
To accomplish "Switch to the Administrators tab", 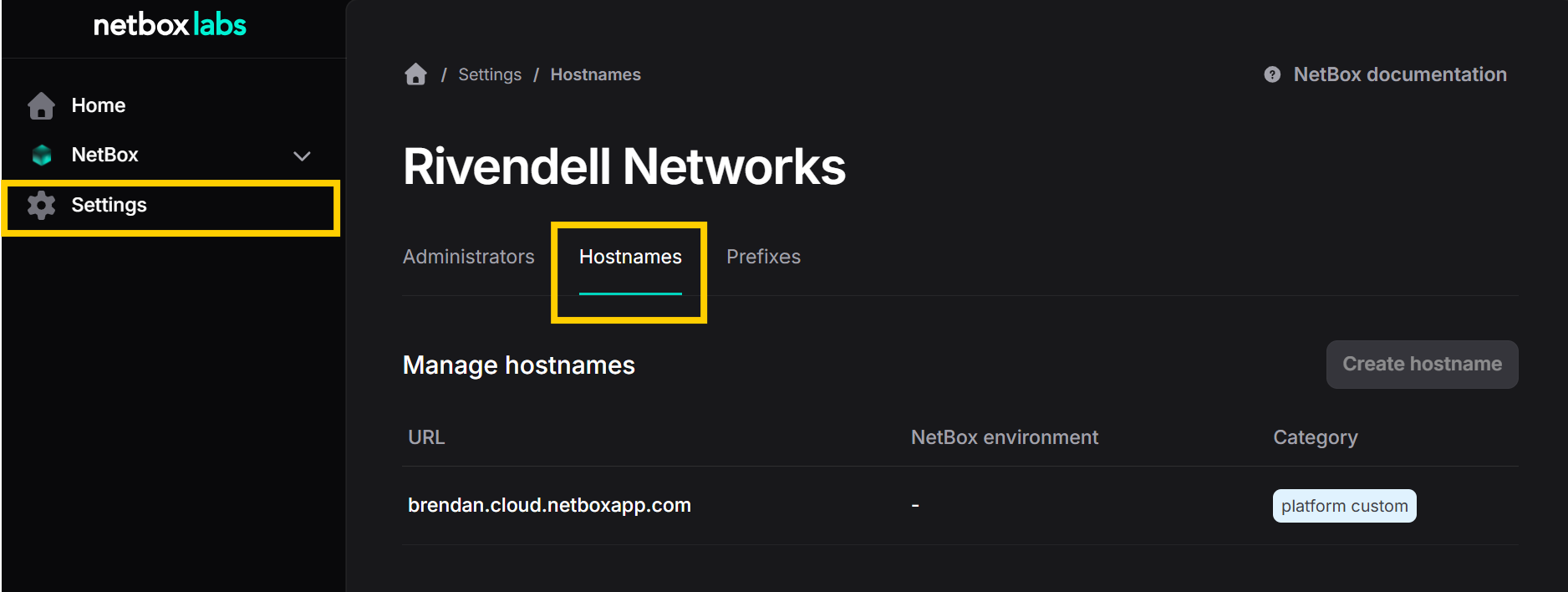I will (x=468, y=257).
